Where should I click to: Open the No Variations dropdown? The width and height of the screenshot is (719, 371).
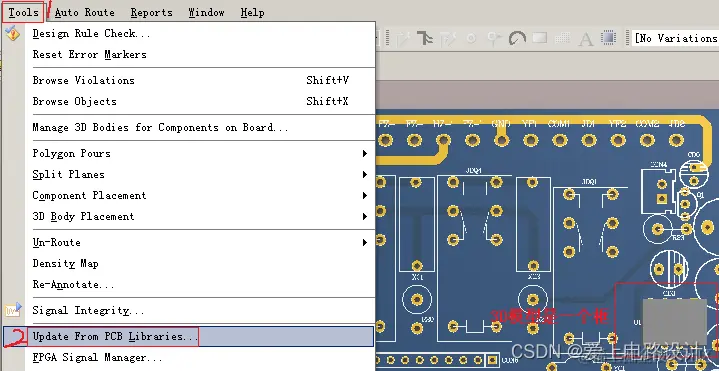tap(675, 39)
